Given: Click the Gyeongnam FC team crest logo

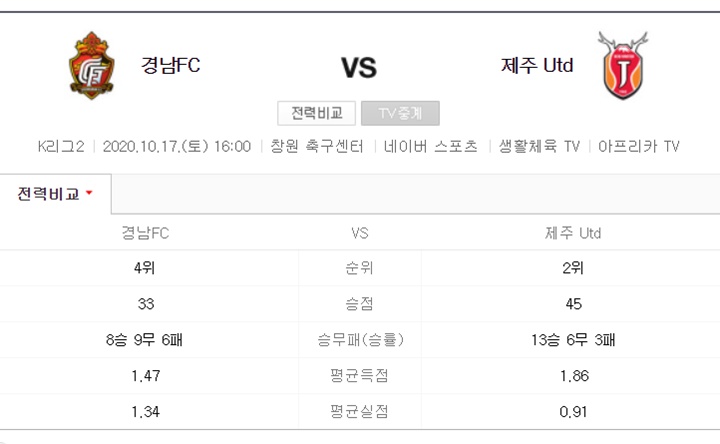Looking at the screenshot, I should pyautogui.click(x=91, y=66).
